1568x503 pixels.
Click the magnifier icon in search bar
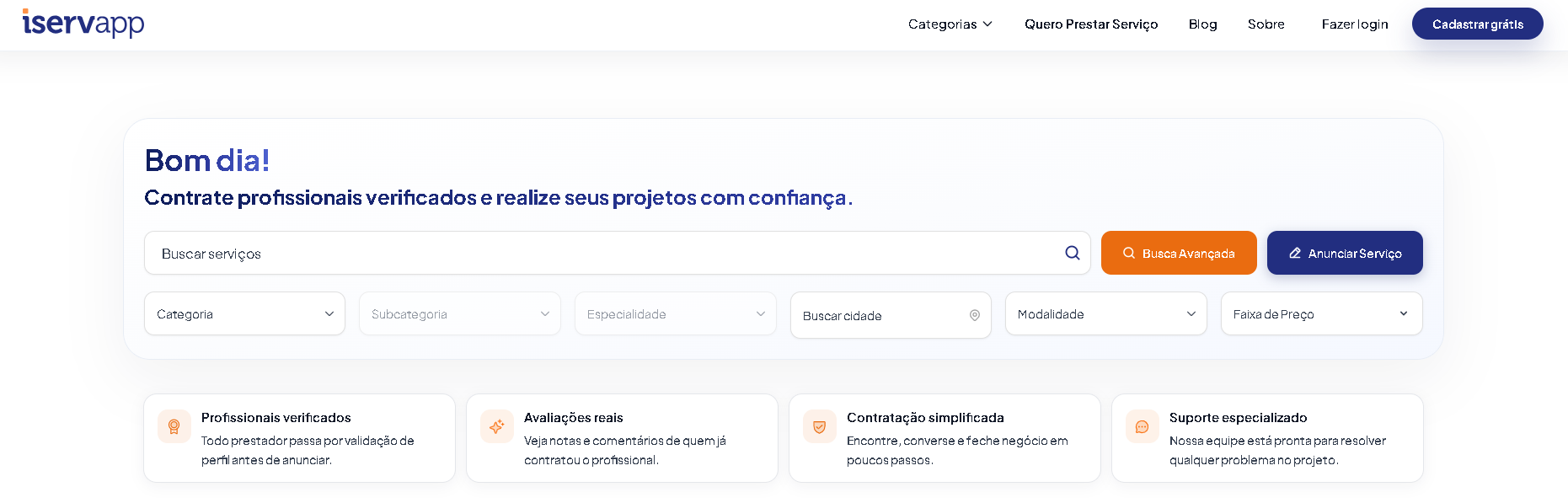(1072, 253)
